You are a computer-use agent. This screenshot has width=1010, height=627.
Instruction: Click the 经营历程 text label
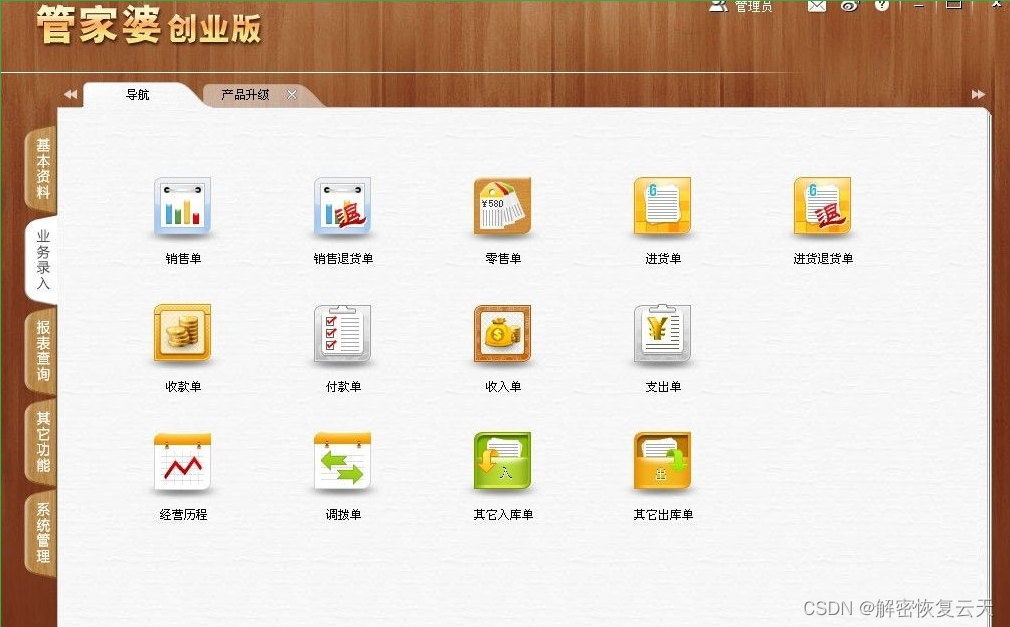click(x=183, y=514)
